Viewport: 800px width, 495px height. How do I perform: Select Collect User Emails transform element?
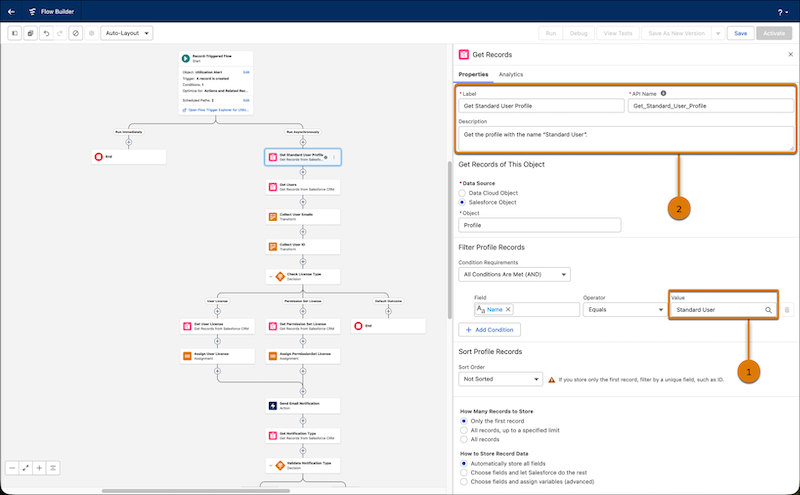pos(303,217)
